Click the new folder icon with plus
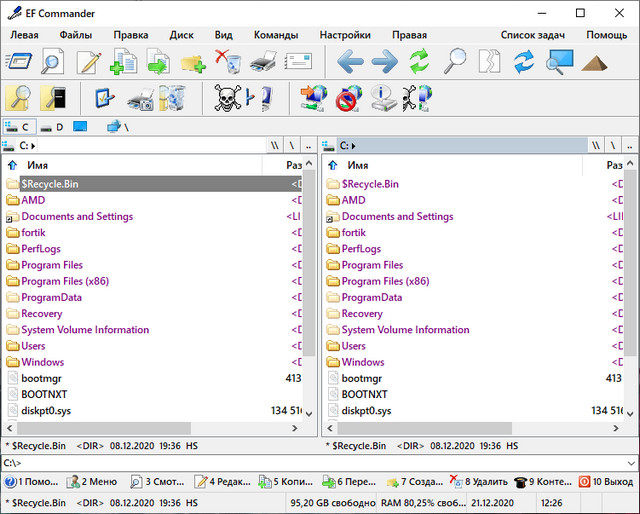 point(193,62)
